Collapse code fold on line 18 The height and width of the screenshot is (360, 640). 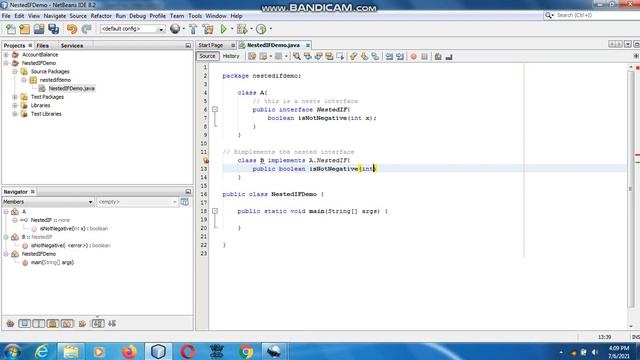[215, 211]
